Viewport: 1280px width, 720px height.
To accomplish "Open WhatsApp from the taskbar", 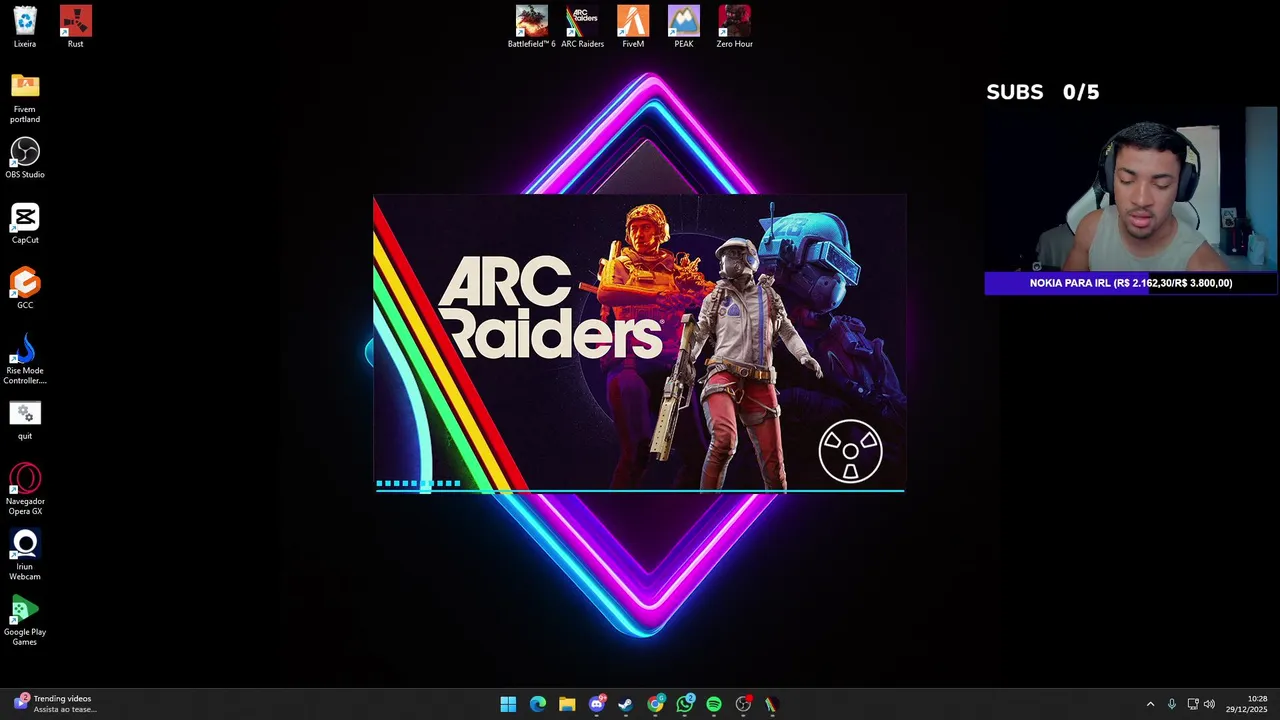I will tap(685, 704).
